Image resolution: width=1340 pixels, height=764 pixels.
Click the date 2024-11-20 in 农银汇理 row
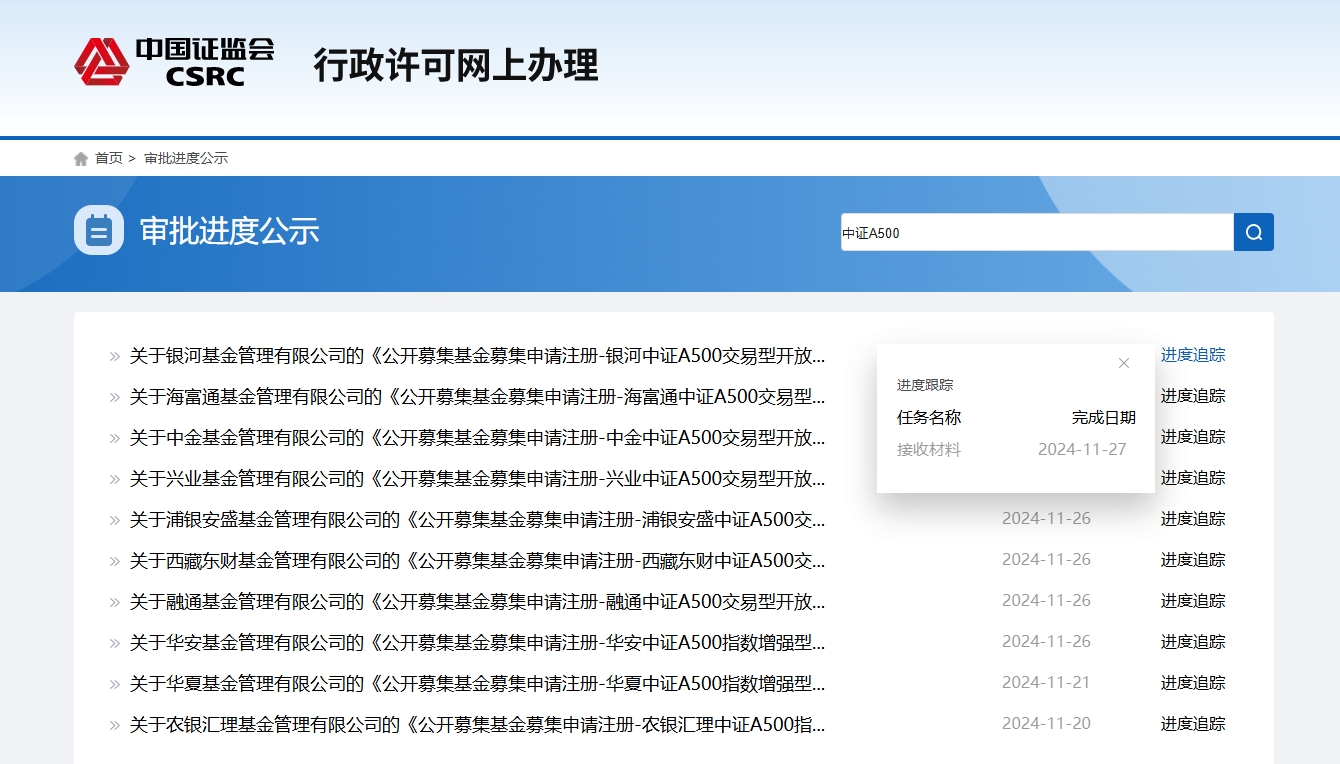[x=1046, y=724]
